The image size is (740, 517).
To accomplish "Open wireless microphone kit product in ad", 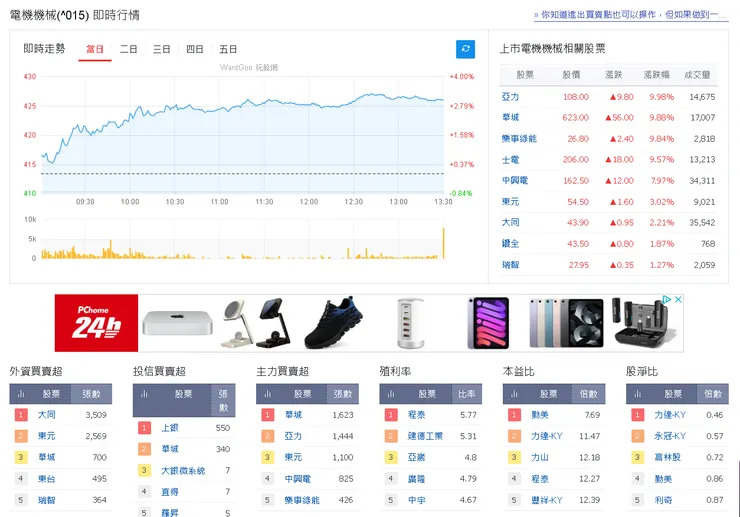I will (641, 323).
